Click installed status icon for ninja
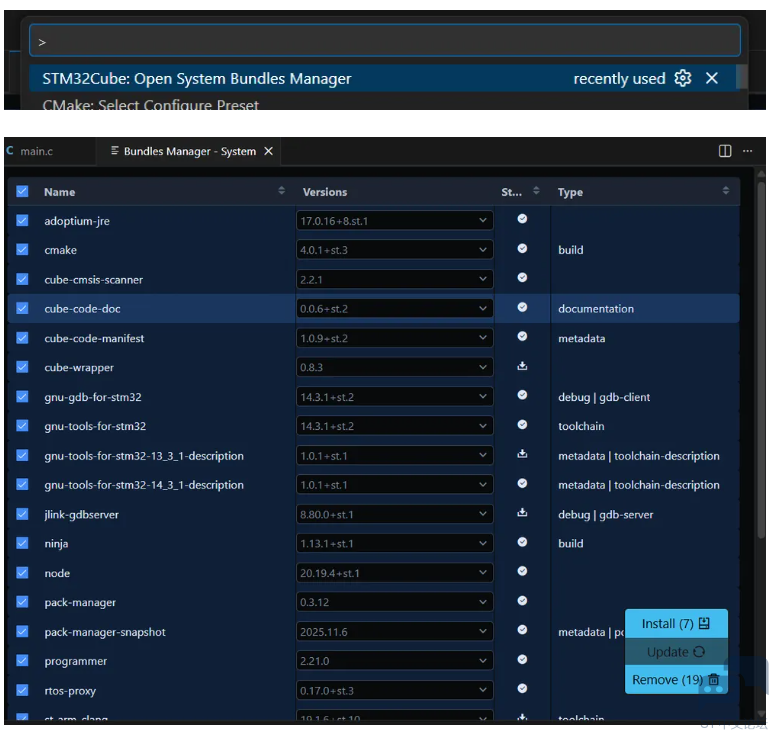777x739 pixels. (522, 542)
